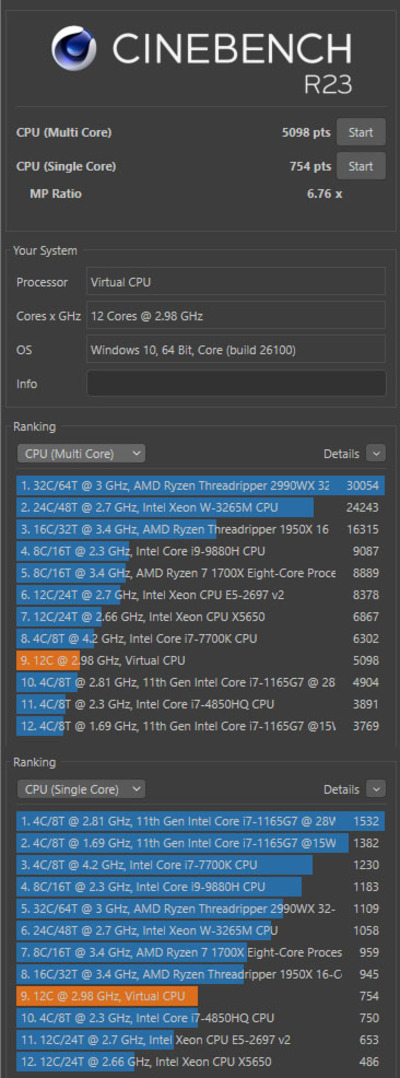Select Core i7-7700K row scoring 1230
The image size is (400, 1078).
[x=200, y=864]
